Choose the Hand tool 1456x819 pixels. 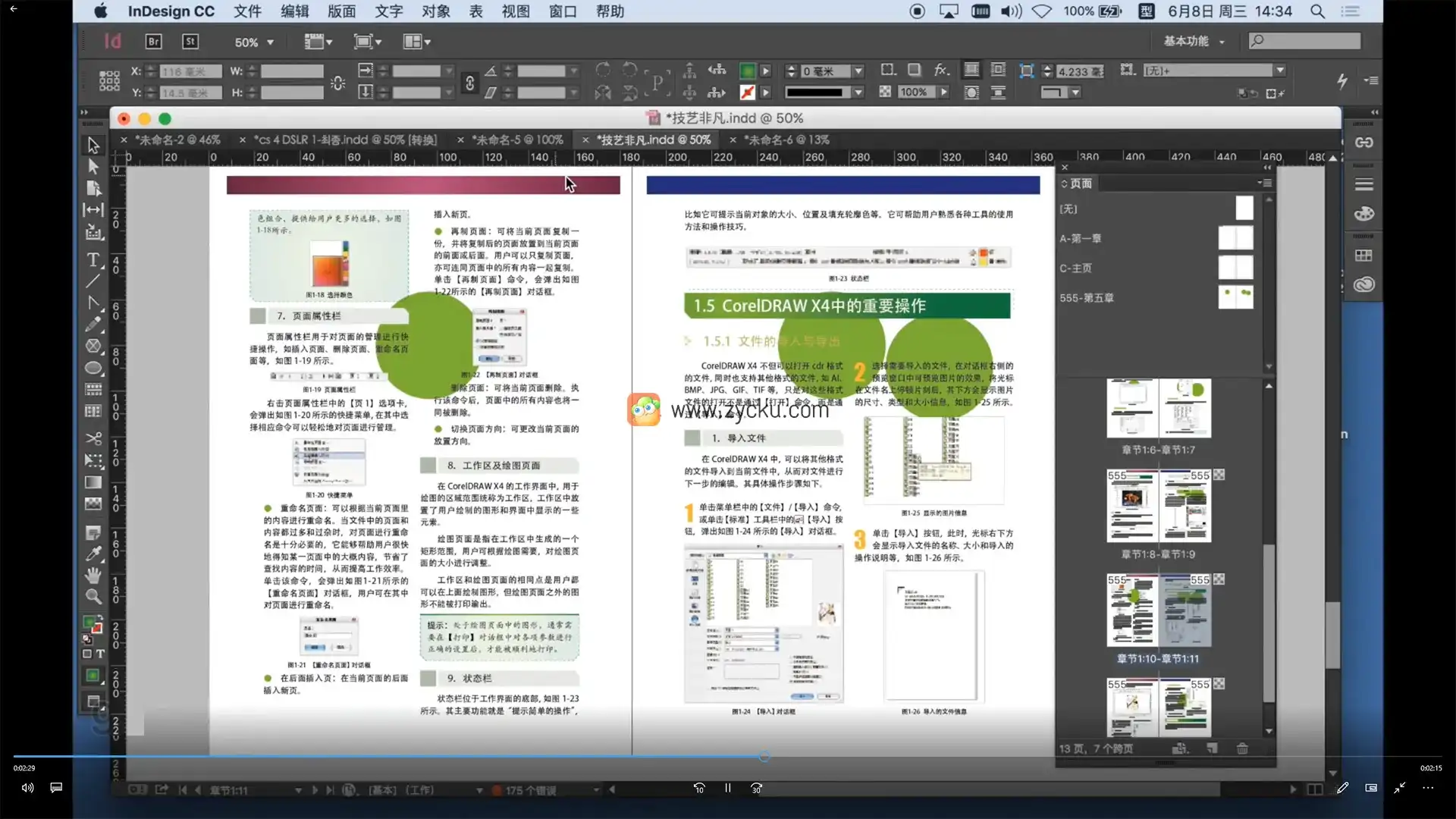93,575
